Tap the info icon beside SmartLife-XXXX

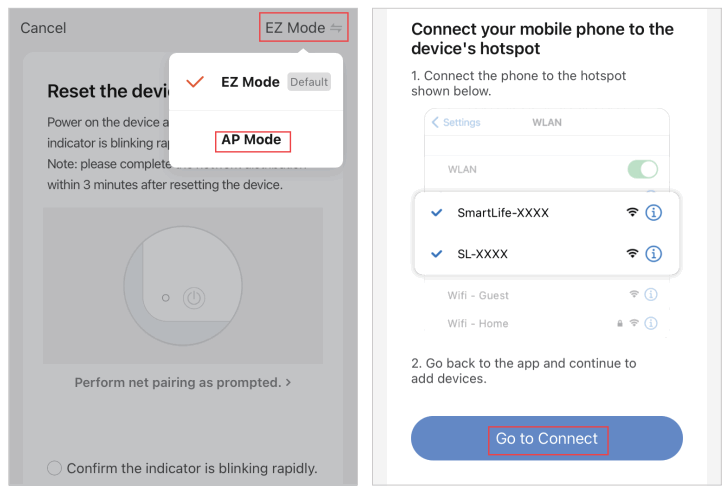click(654, 212)
